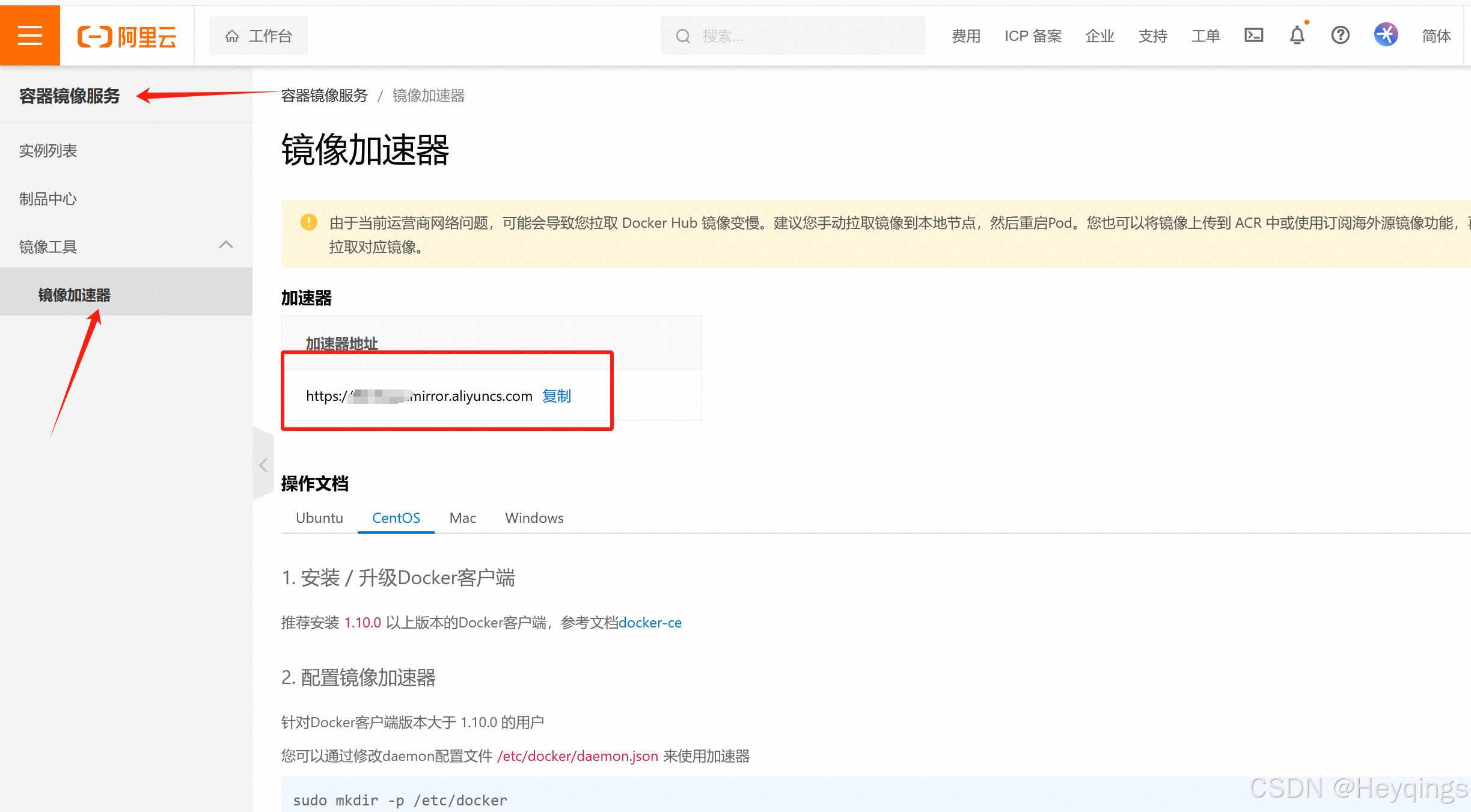Select the Mac documentation tab
1471x812 pixels.
pyautogui.click(x=462, y=518)
